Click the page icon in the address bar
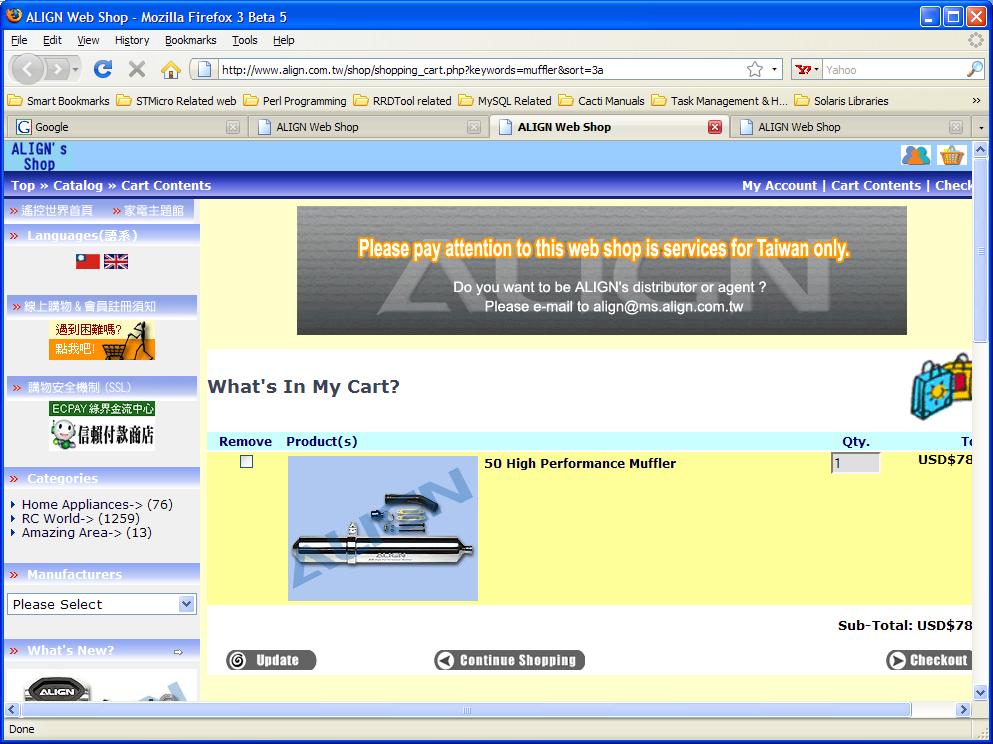Viewport: 993px width, 744px height. [x=204, y=69]
